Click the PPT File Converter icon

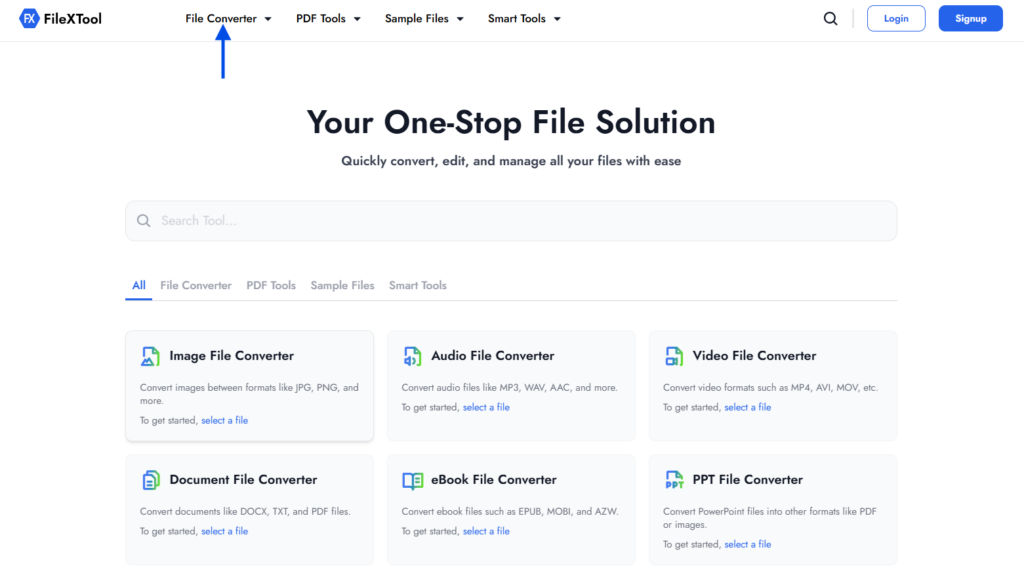click(673, 479)
